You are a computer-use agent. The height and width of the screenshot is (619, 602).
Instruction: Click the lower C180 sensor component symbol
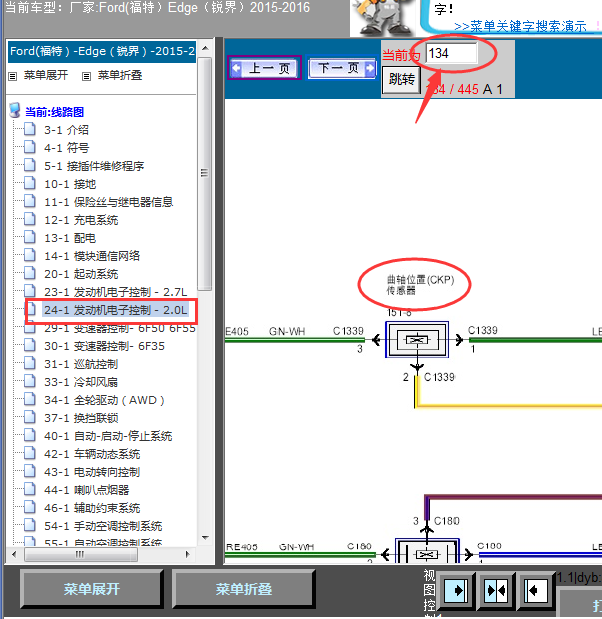coord(427,551)
